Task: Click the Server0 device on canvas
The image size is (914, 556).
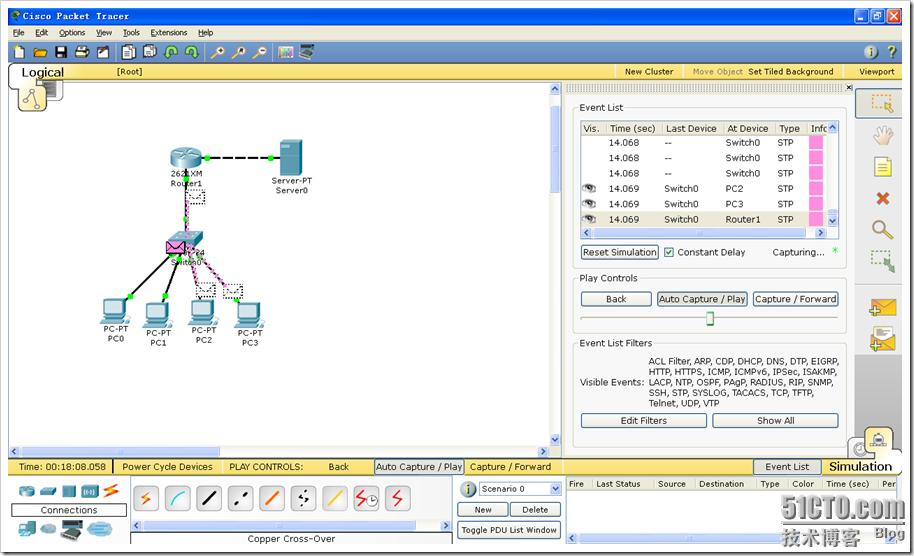Action: click(x=291, y=157)
